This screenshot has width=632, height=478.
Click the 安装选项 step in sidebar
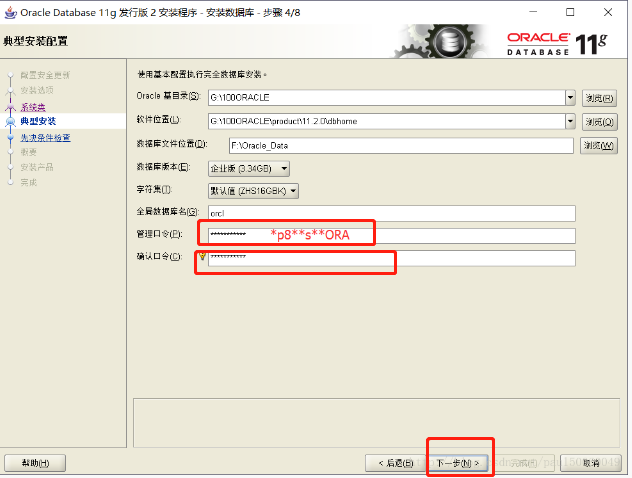pos(37,90)
